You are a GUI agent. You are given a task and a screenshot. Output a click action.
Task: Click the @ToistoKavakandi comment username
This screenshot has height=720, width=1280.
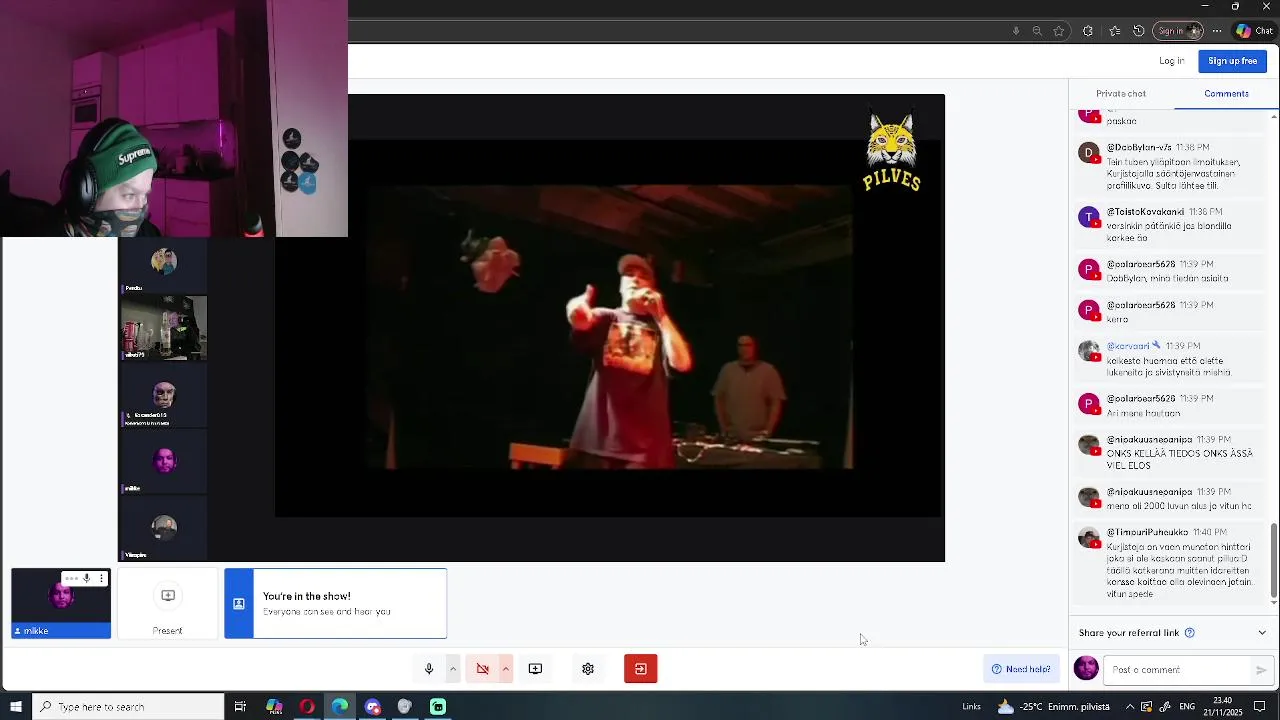(1145, 212)
